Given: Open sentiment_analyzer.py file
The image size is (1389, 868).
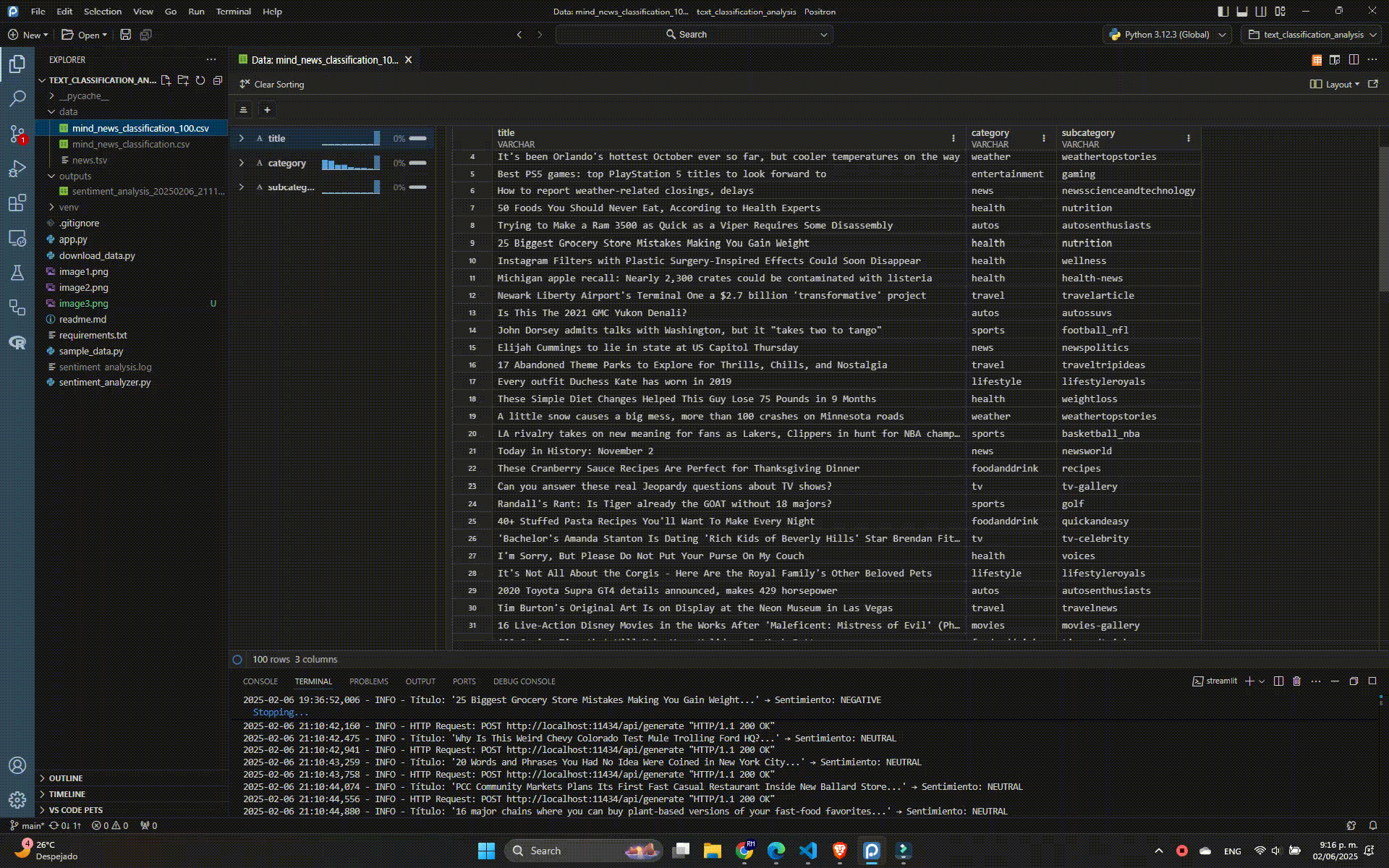Looking at the screenshot, I should pos(105,383).
